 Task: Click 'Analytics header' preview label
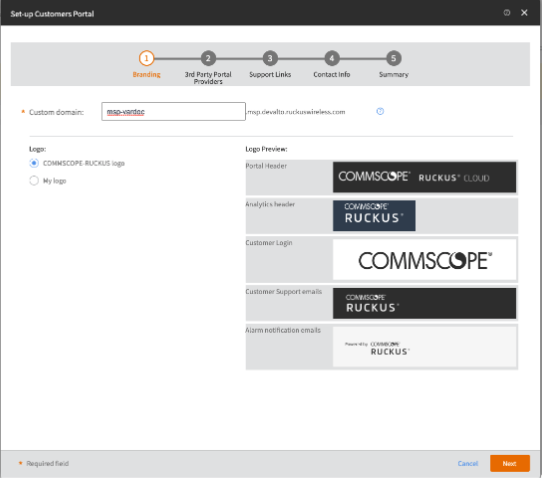(270, 204)
